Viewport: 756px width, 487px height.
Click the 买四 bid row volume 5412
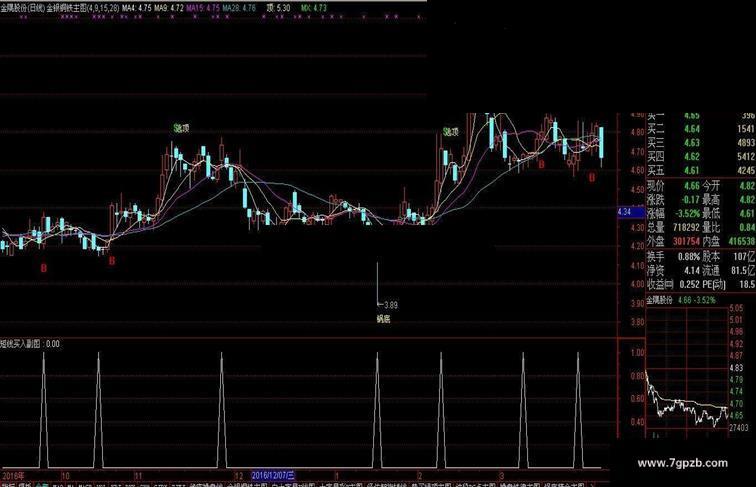746,157
